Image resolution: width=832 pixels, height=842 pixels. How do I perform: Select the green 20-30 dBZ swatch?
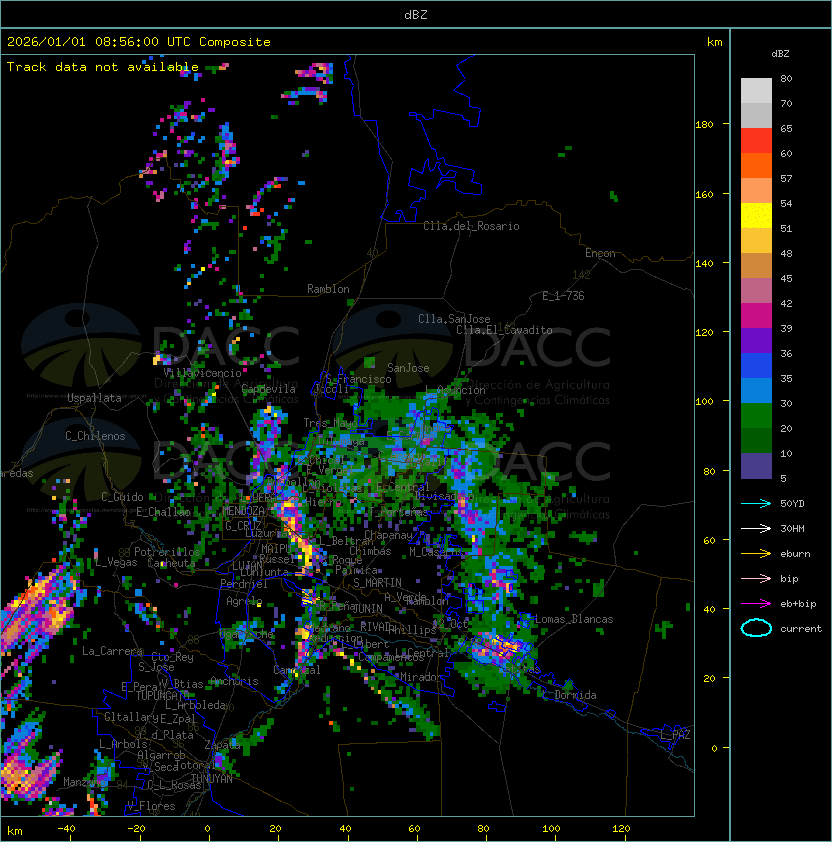(756, 416)
